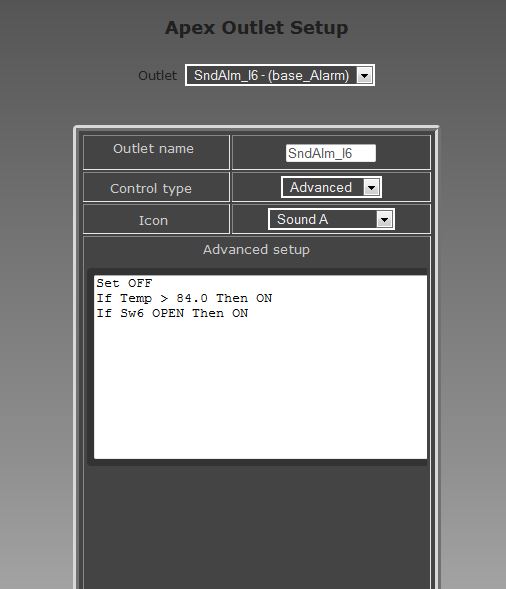Click the Advanced text in Control type box
The width and height of the screenshot is (506, 589).
[321, 187]
